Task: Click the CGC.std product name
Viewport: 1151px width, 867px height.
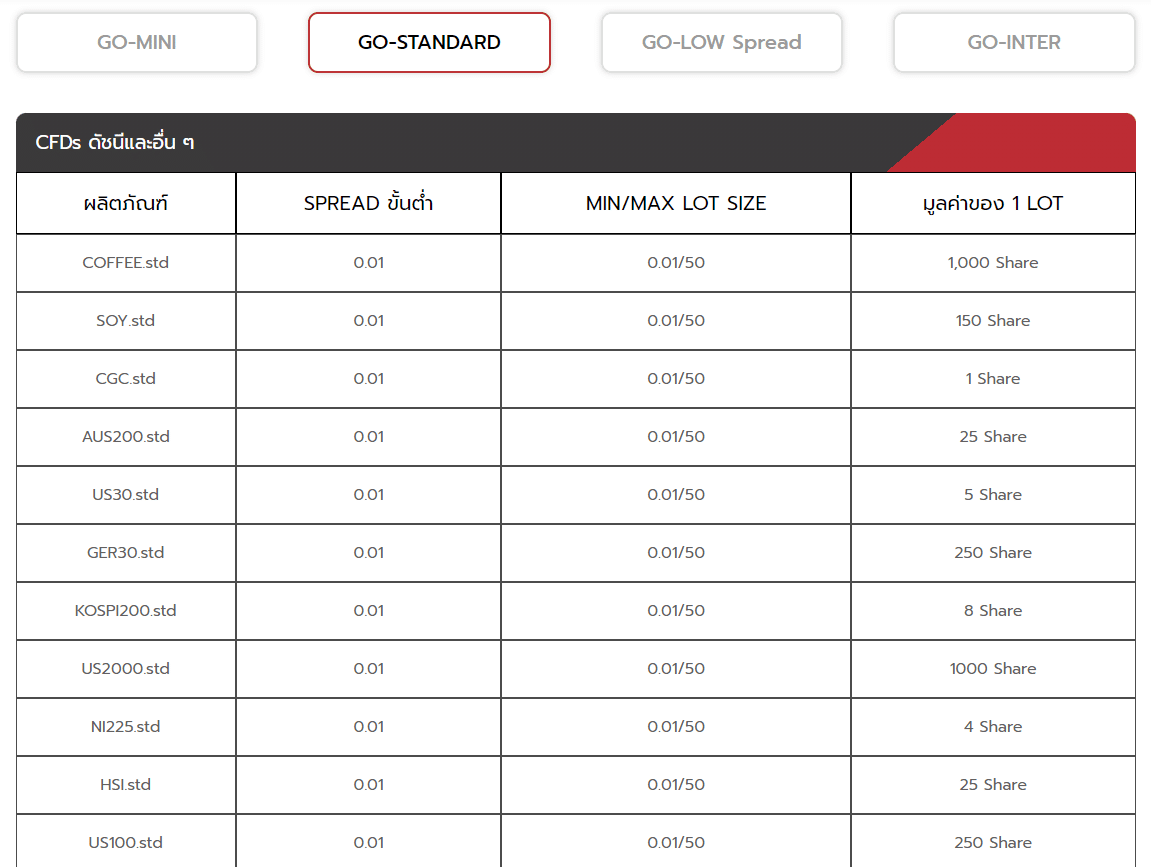Action: (x=126, y=379)
